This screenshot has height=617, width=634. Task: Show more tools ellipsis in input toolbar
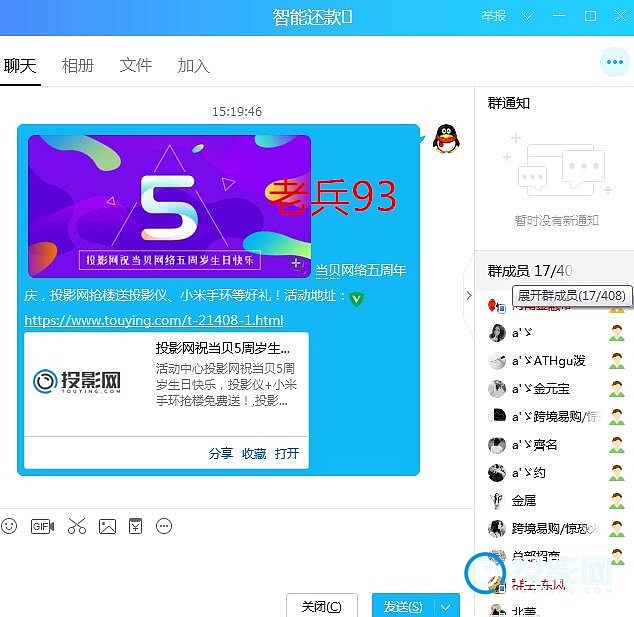(x=164, y=526)
